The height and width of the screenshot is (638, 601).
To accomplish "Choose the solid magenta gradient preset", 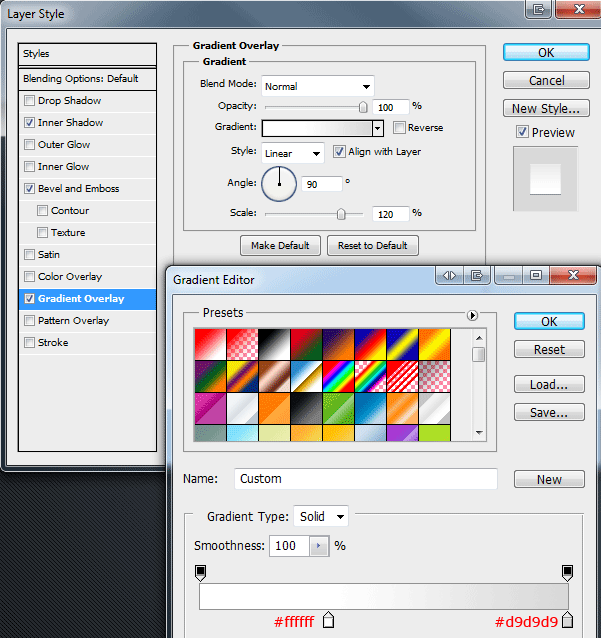I will 210,409.
